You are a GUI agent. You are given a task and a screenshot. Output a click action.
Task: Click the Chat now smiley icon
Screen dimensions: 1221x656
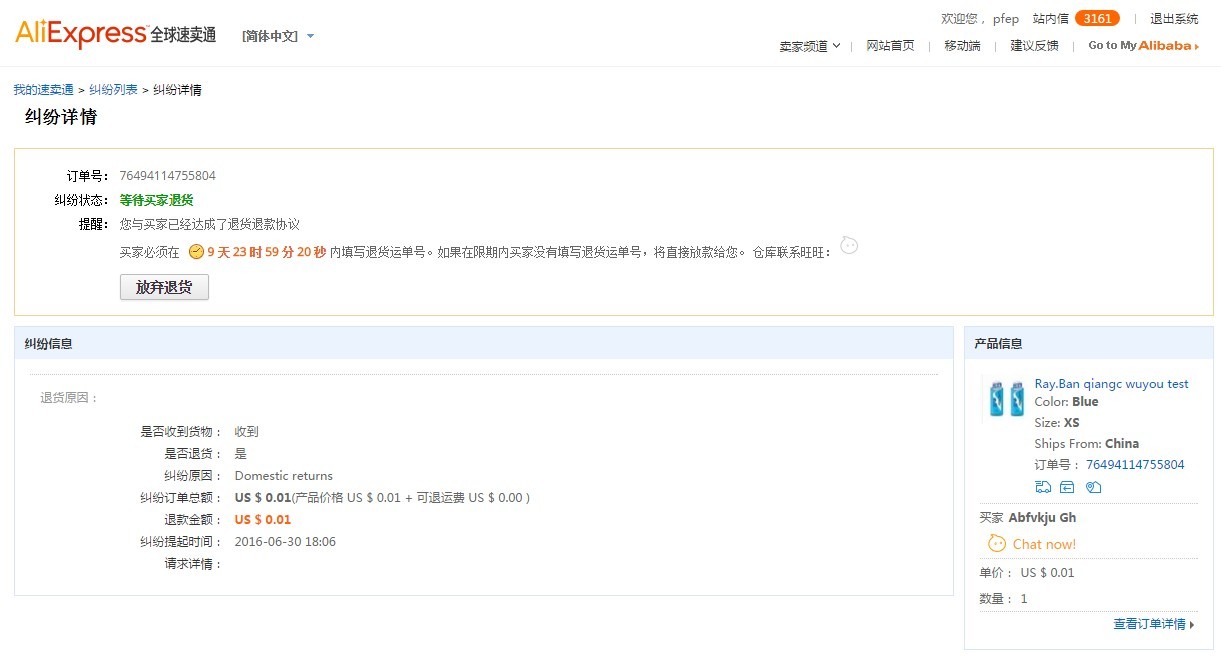[997, 543]
